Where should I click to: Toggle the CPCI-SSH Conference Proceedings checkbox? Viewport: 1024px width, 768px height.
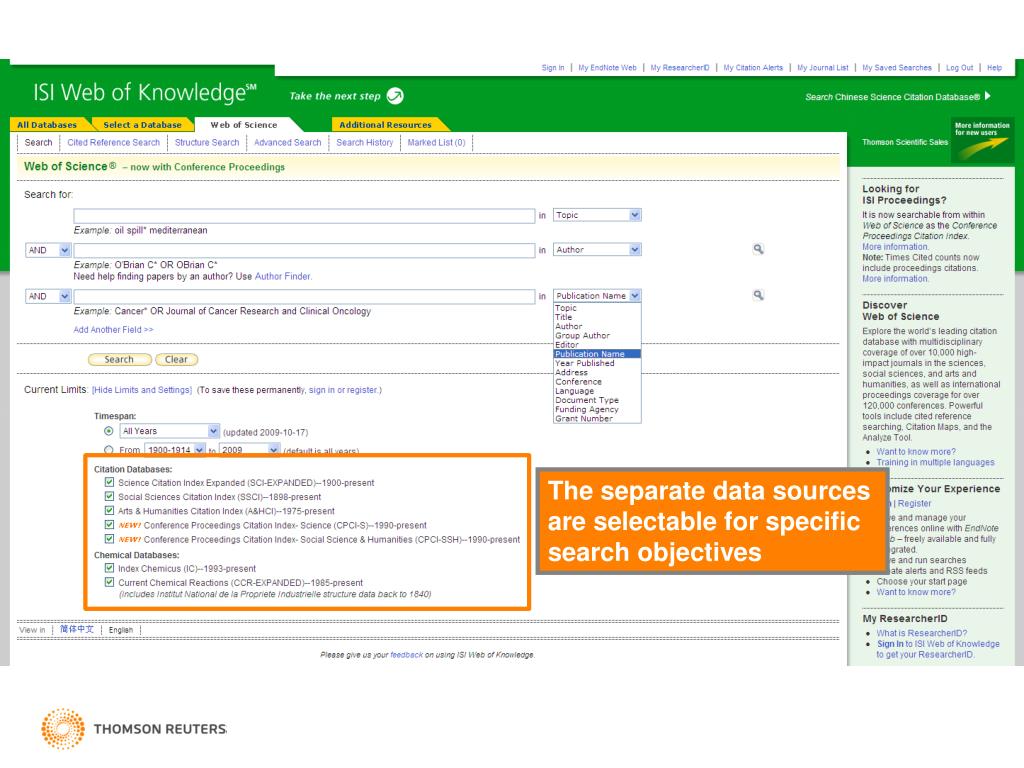coord(109,539)
